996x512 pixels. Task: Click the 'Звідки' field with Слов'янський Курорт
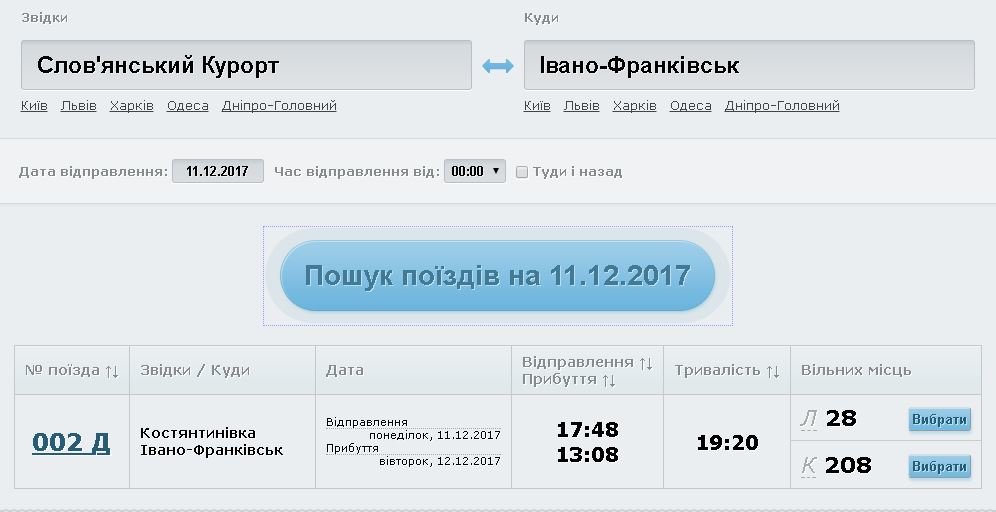246,65
